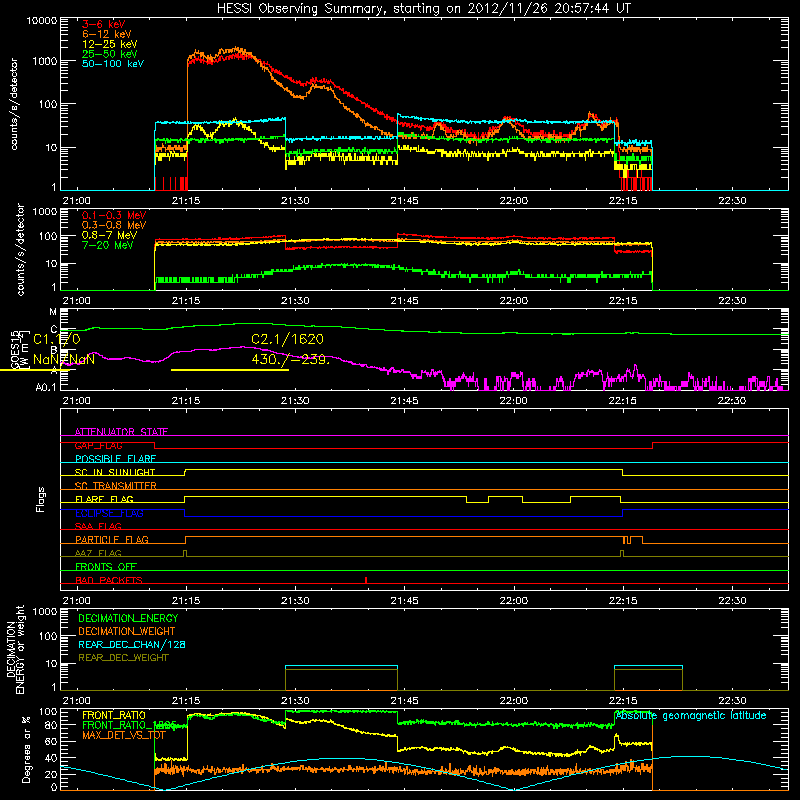
Task: Click the GOES15 axis label
Action: pyautogui.click(x=14, y=349)
